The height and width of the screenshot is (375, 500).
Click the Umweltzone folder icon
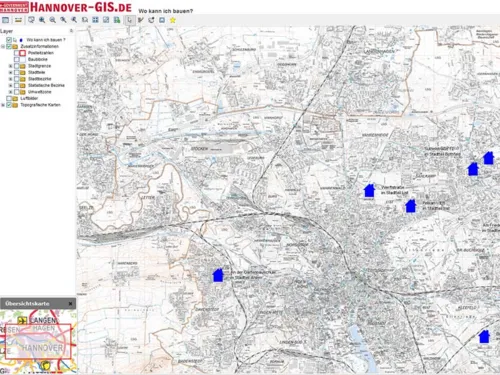(23, 92)
